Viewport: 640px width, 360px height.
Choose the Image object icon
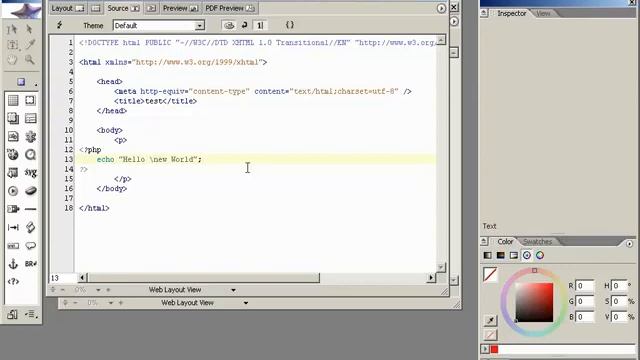[13, 136]
